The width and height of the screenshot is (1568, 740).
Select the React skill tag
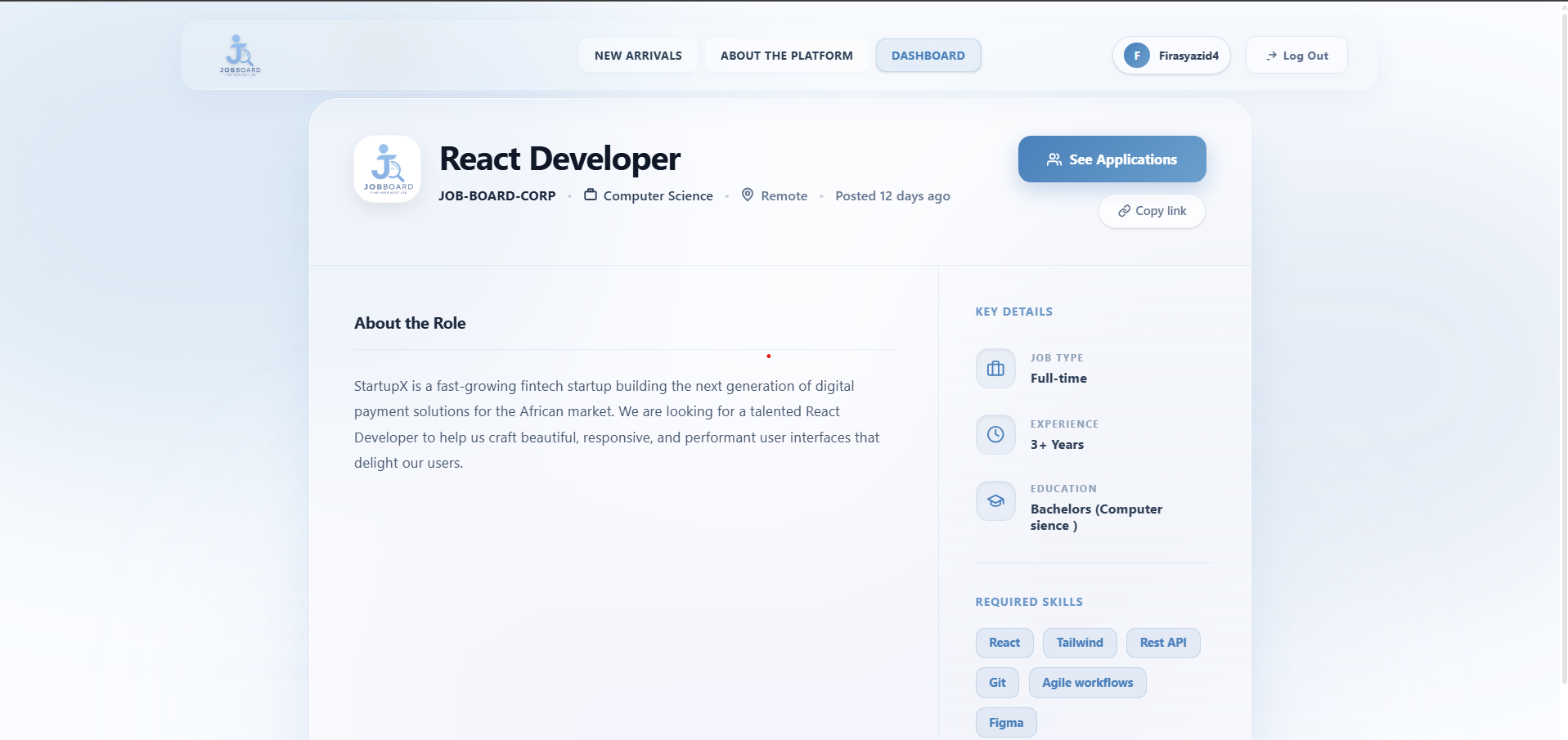tap(1004, 643)
